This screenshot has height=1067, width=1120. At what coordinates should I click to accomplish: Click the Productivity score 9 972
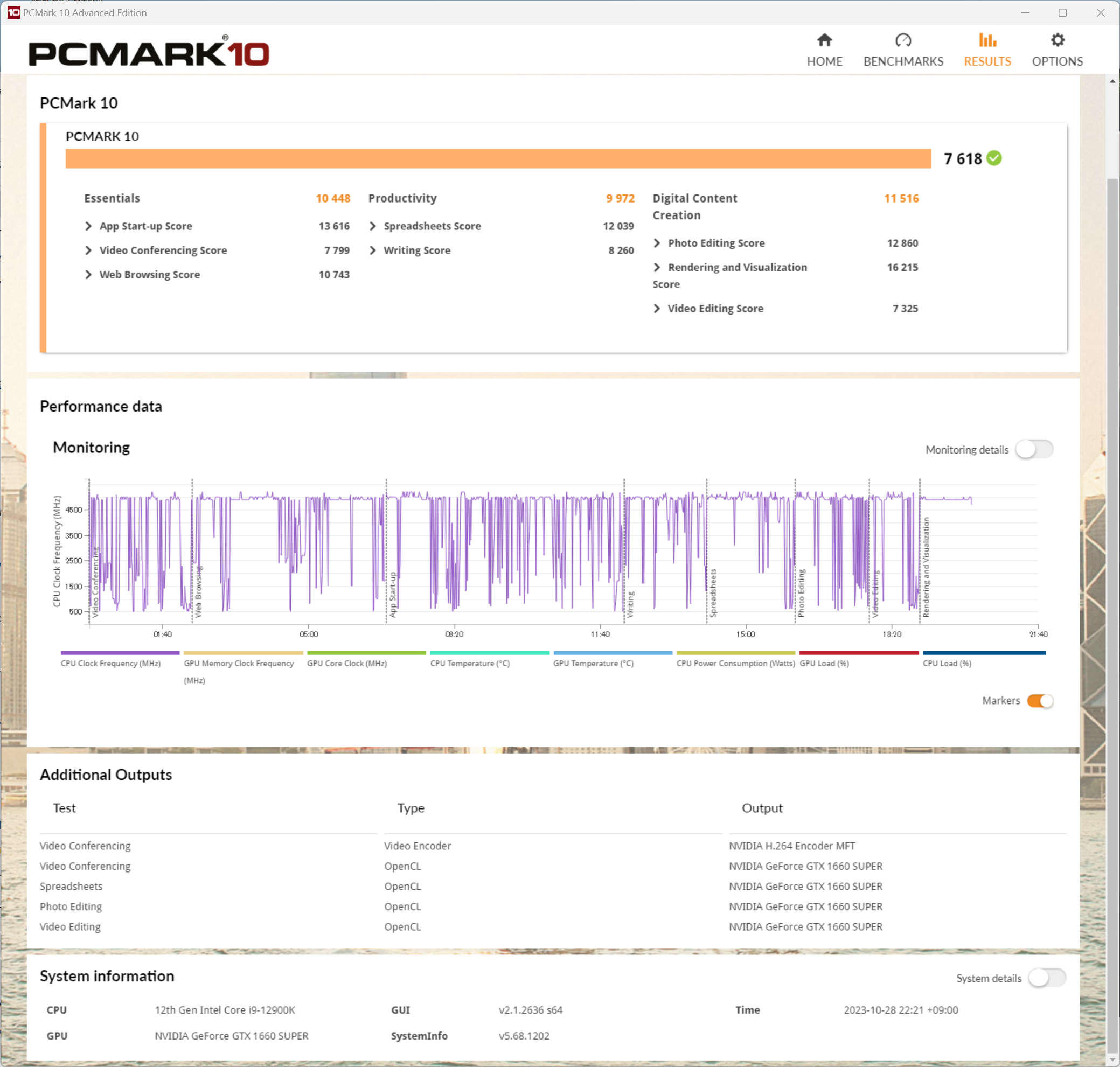point(620,199)
